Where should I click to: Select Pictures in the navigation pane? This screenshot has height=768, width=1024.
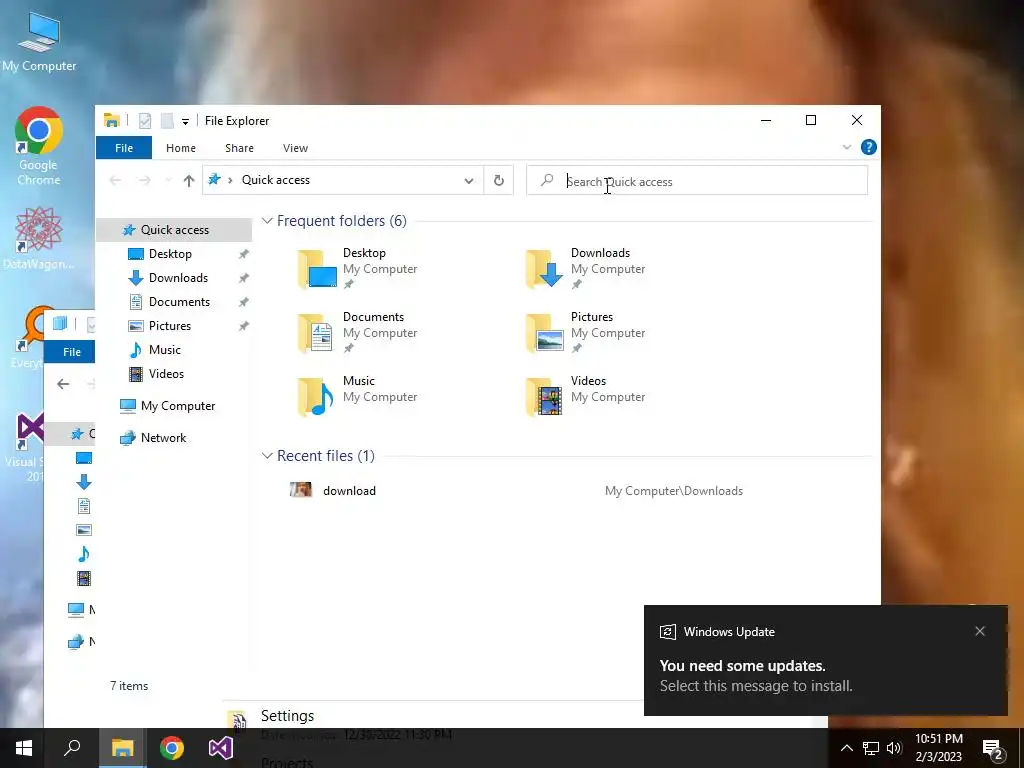(x=169, y=326)
